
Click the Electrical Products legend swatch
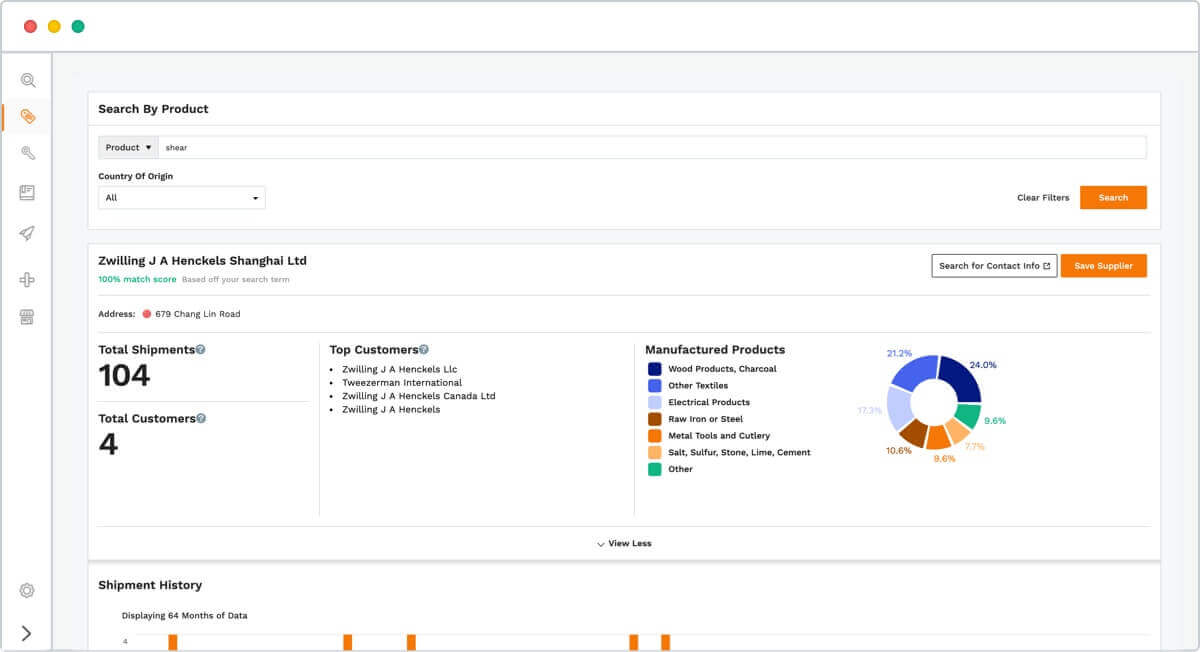click(655, 402)
